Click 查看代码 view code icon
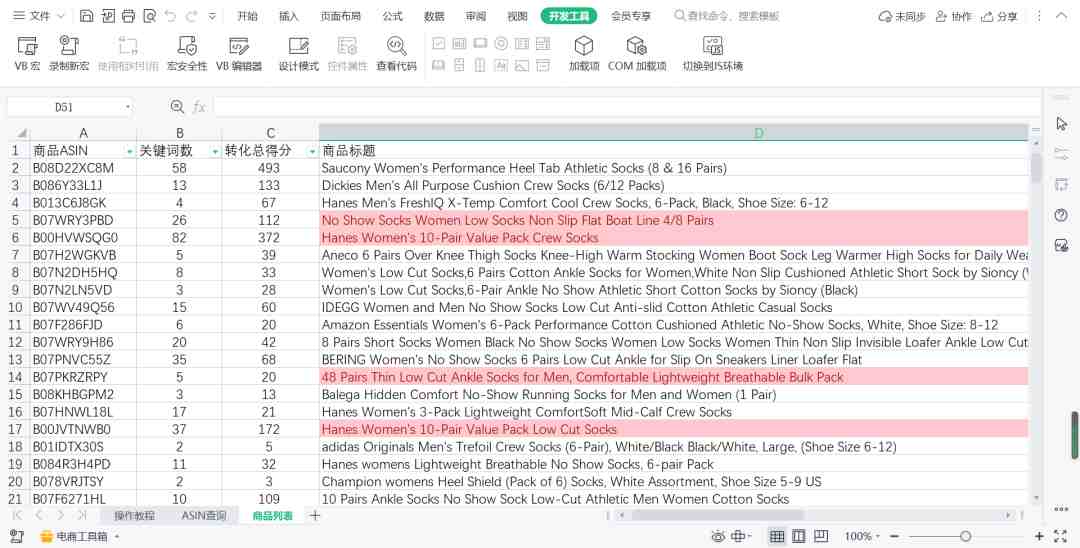1080x548 pixels. 396,45
